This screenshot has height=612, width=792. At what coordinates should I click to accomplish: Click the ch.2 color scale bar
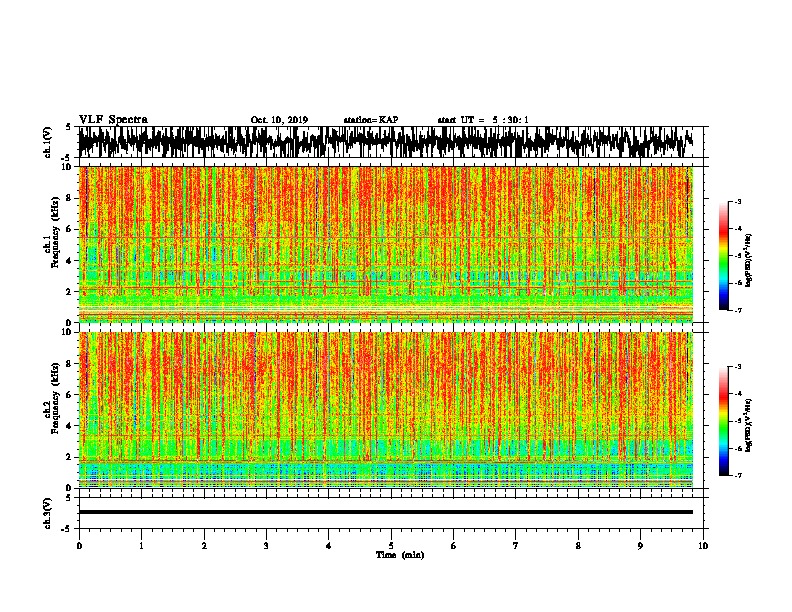click(723, 421)
